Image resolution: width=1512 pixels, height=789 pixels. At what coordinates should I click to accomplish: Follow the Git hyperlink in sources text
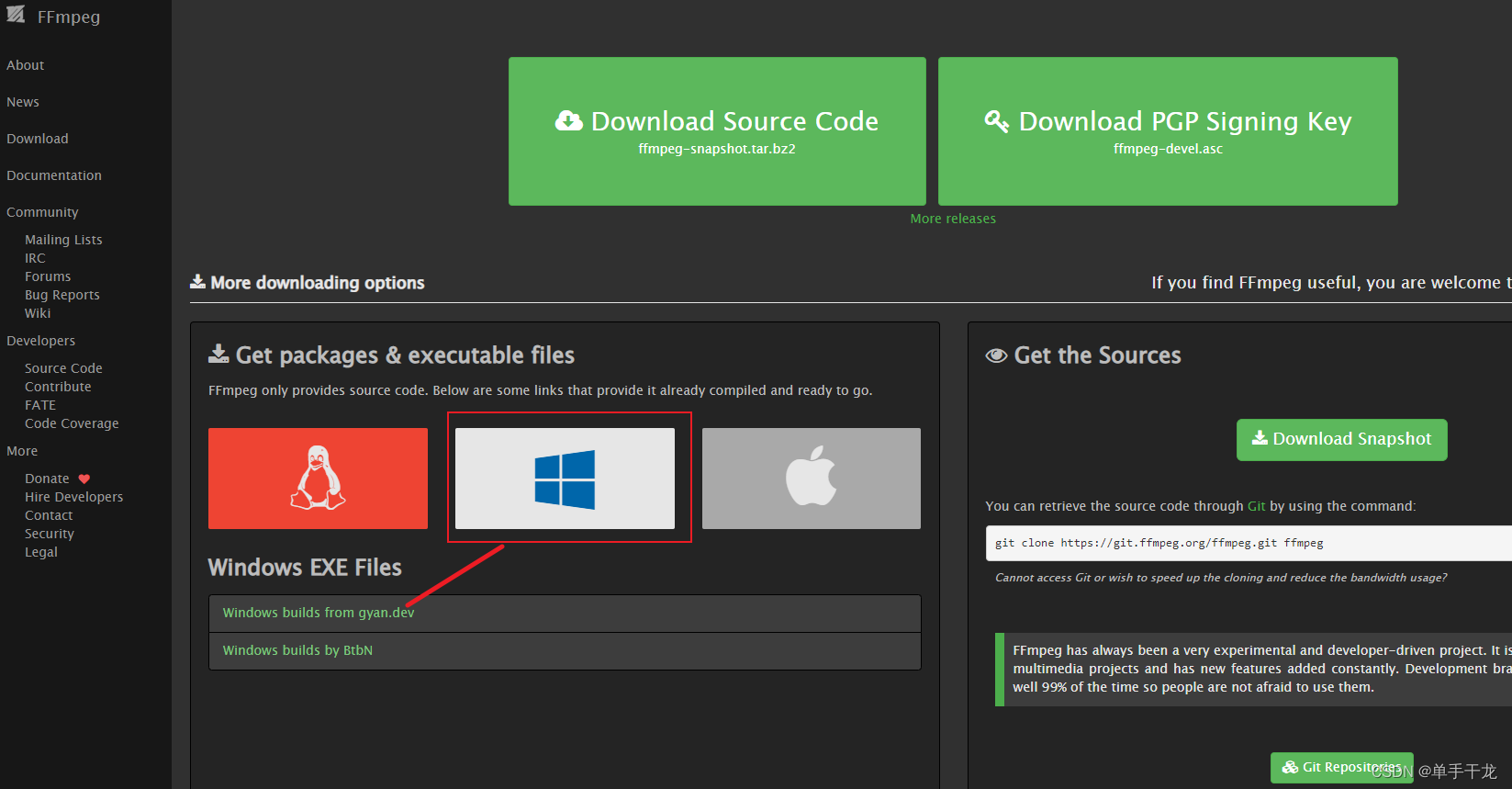coord(1256,506)
